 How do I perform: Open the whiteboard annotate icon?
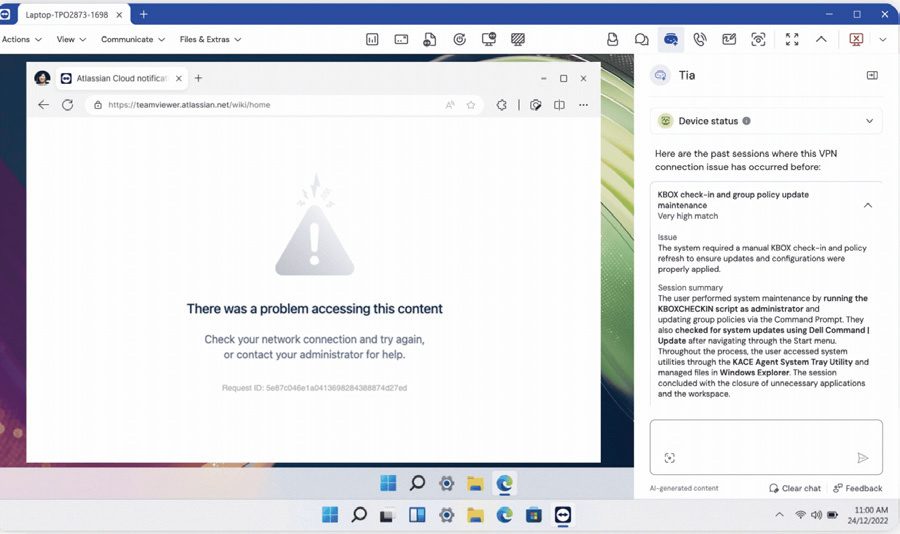click(729, 40)
